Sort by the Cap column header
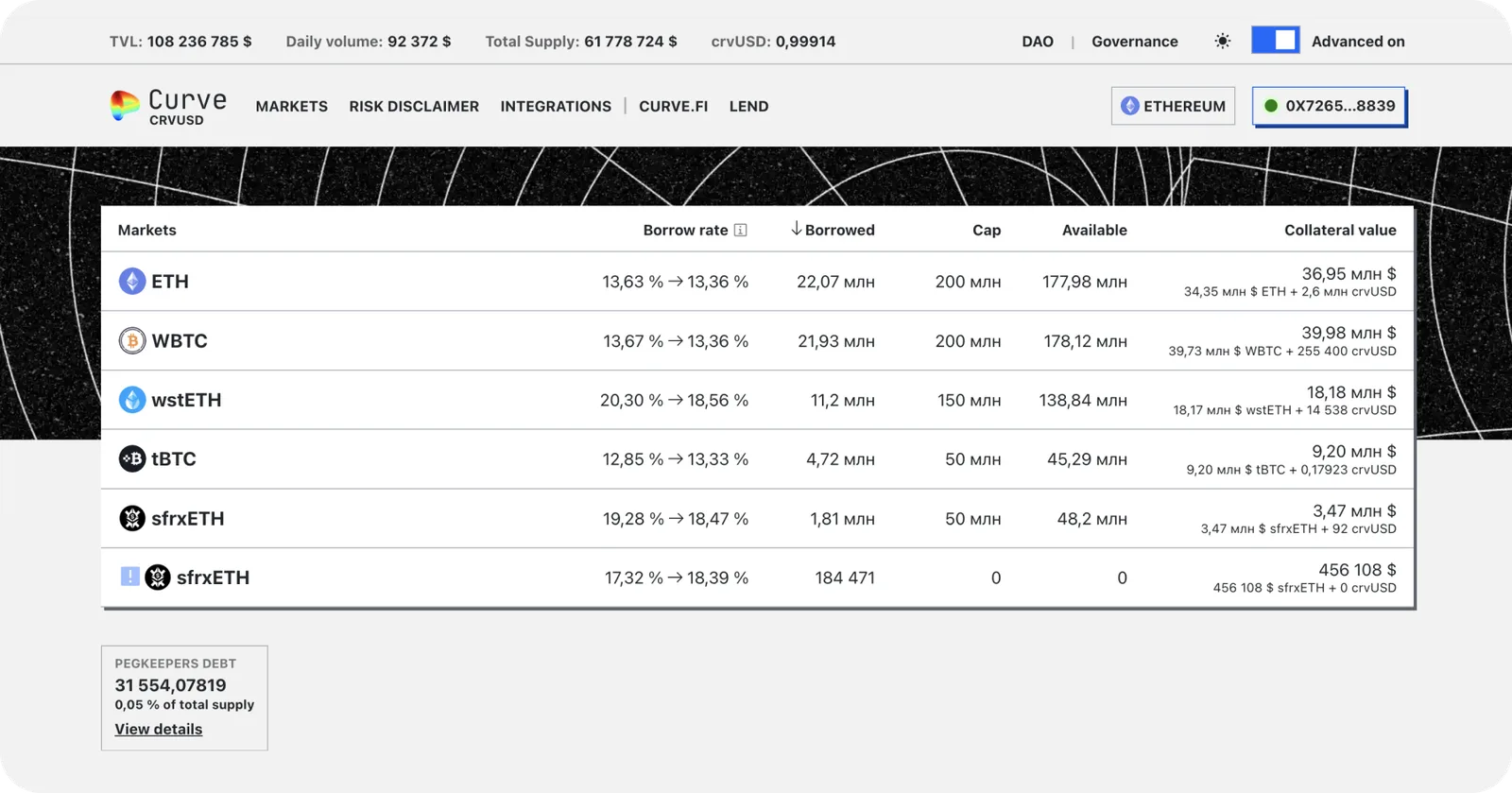Viewport: 1512px width, 793px height. point(987,230)
